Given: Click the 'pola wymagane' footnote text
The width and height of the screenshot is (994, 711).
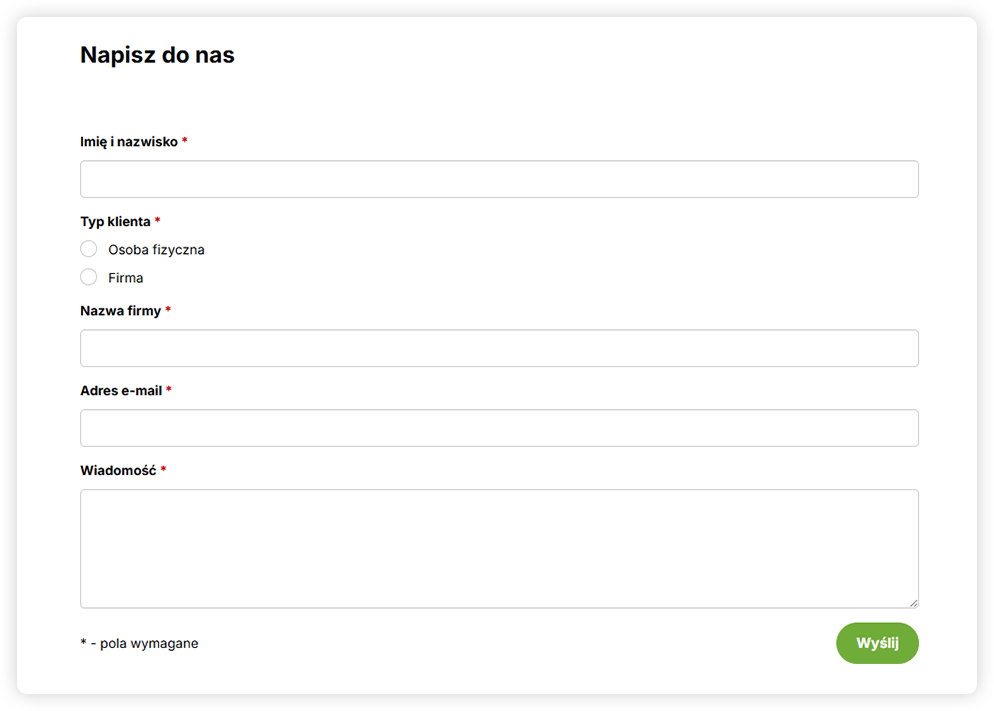Looking at the screenshot, I should point(149,644).
